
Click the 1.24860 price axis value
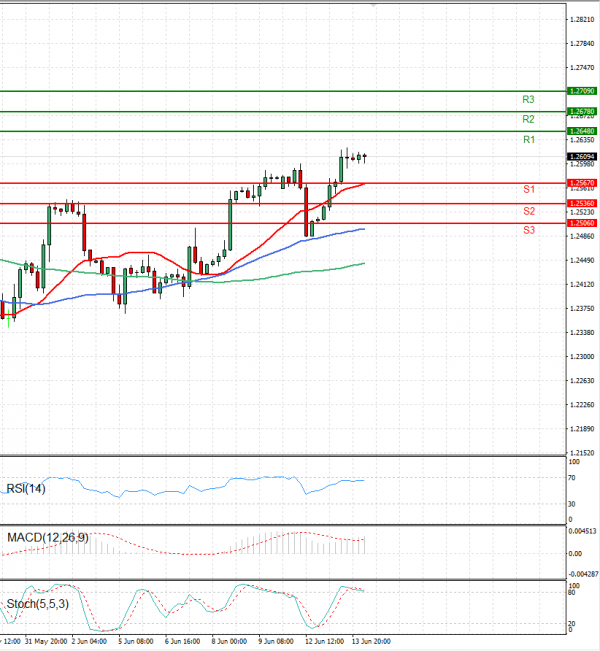click(582, 236)
